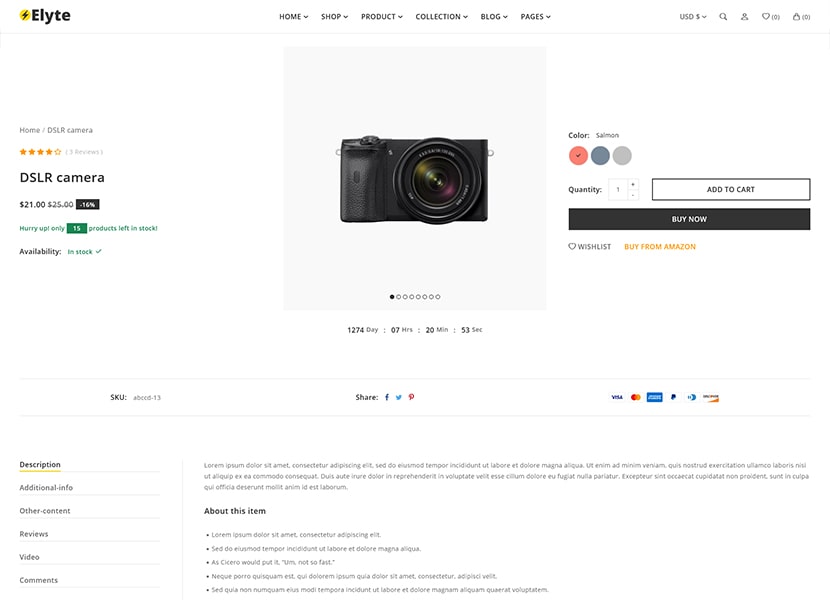830x600 pixels.
Task: Switch to the Reviews tab
Action: click(33, 533)
